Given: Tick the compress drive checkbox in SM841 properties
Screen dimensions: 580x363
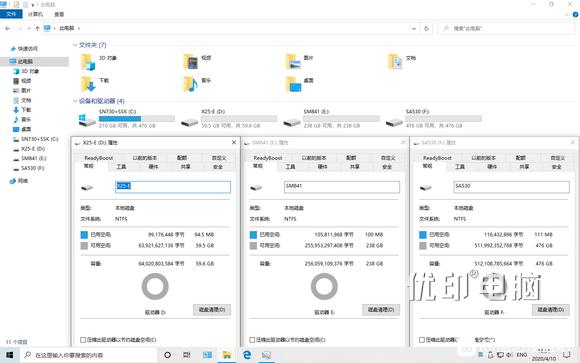Looking at the screenshot, I should click(x=252, y=340).
